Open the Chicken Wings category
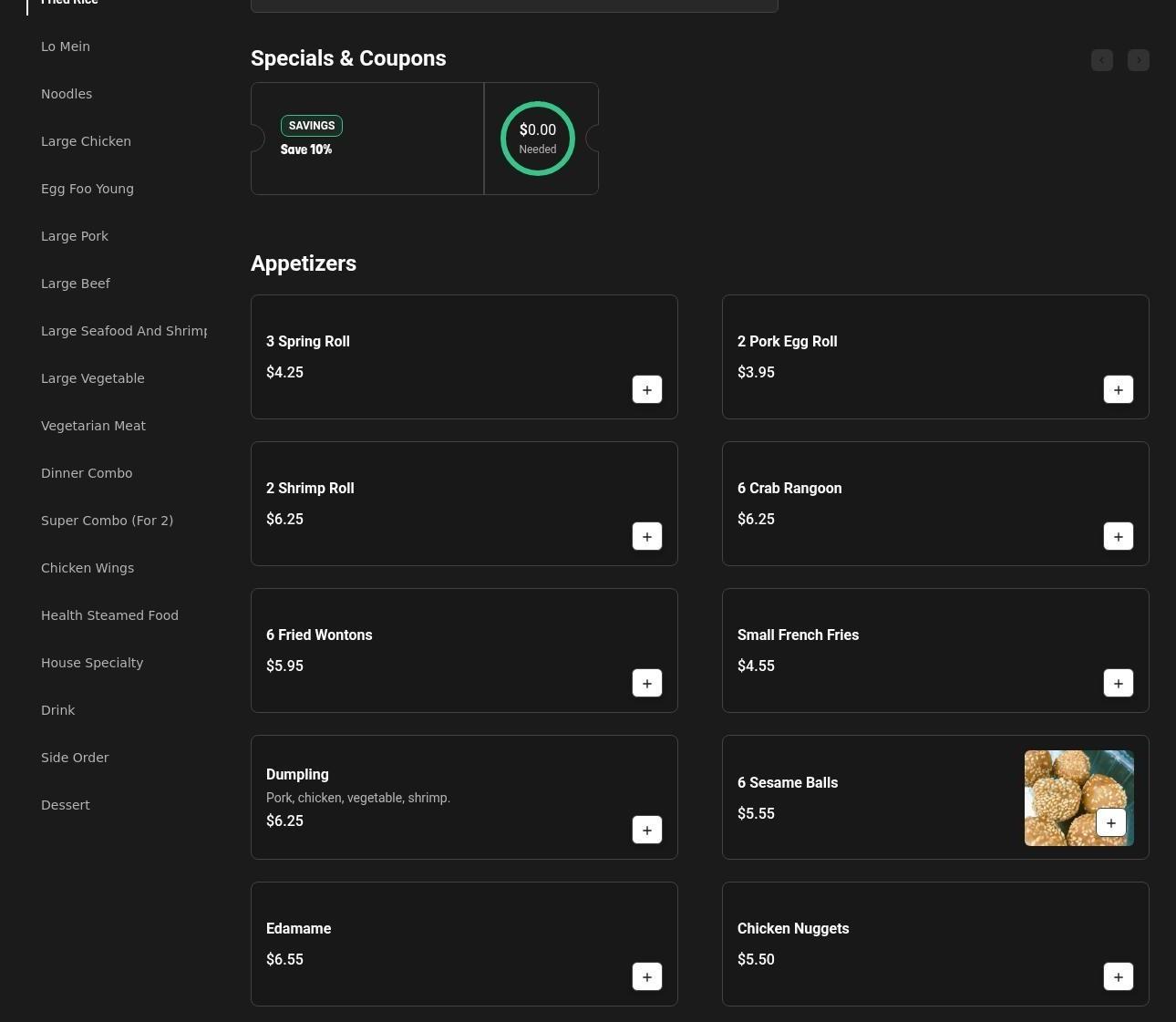 (88, 568)
